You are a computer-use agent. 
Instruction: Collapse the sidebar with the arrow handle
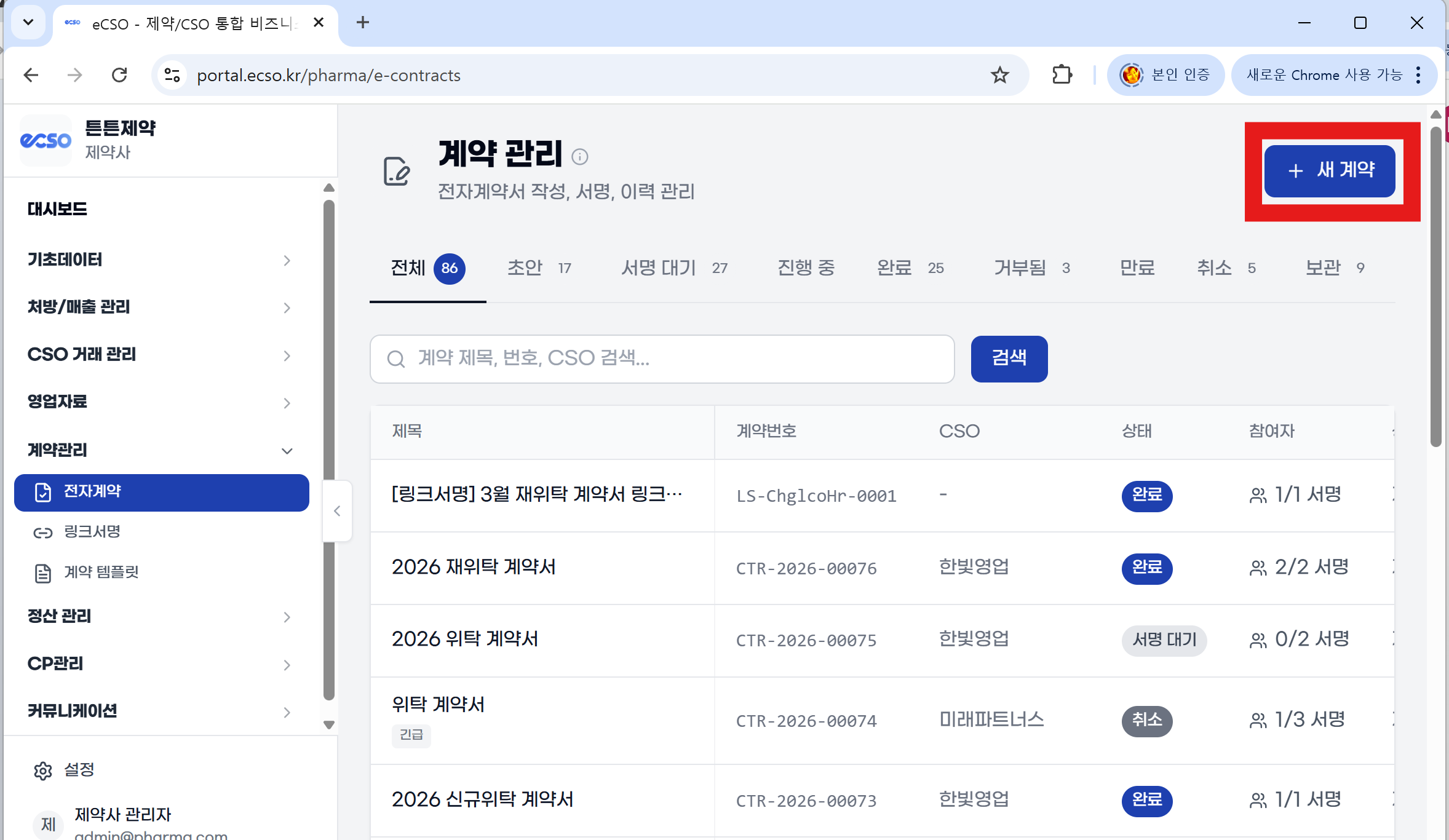[337, 511]
